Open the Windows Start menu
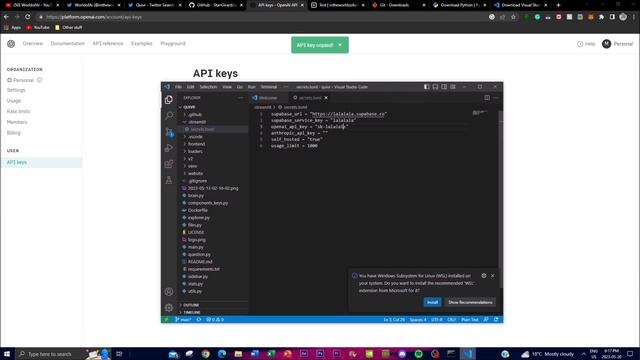 click(x=7, y=354)
